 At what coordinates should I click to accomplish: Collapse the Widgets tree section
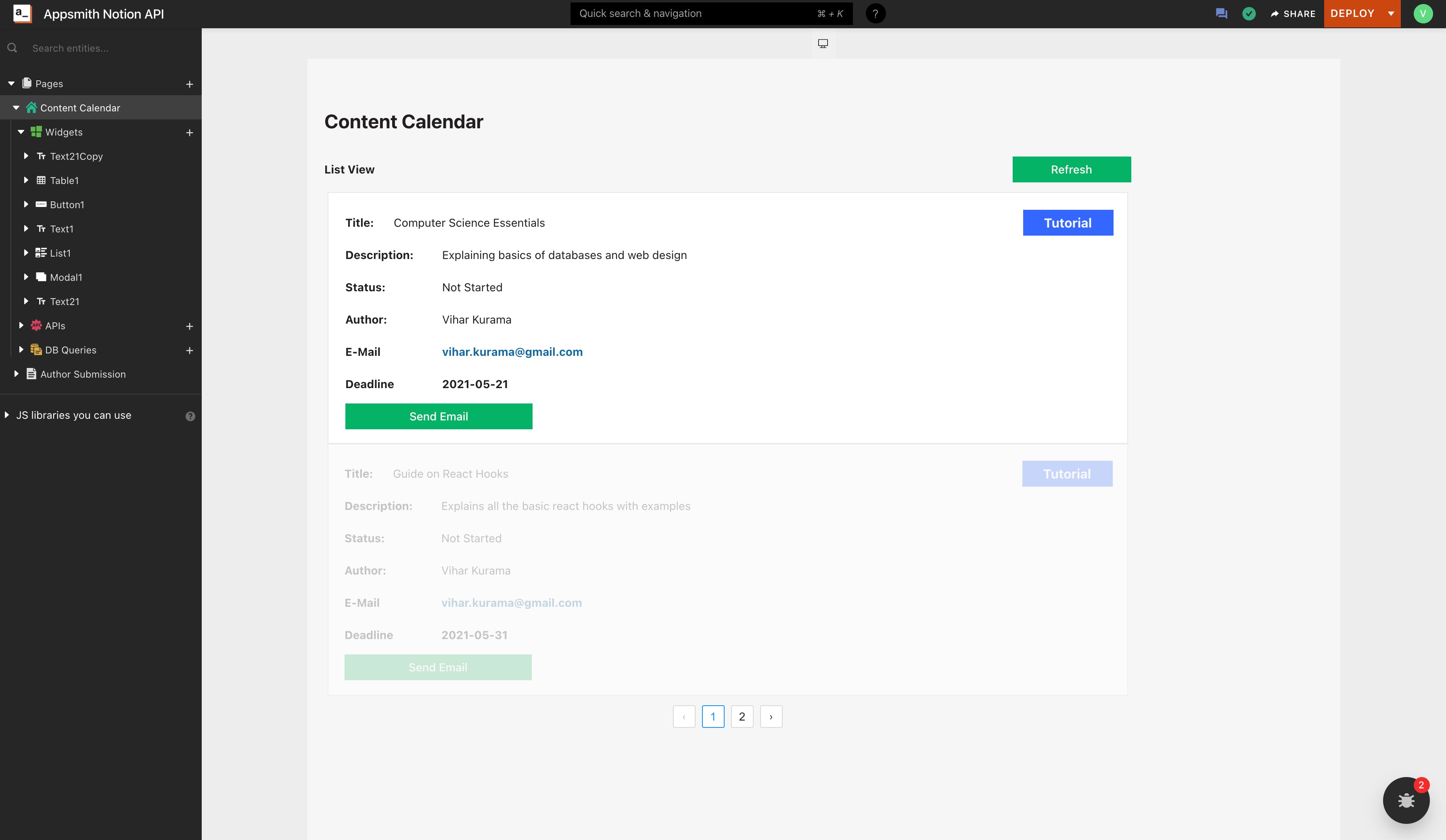coord(21,132)
